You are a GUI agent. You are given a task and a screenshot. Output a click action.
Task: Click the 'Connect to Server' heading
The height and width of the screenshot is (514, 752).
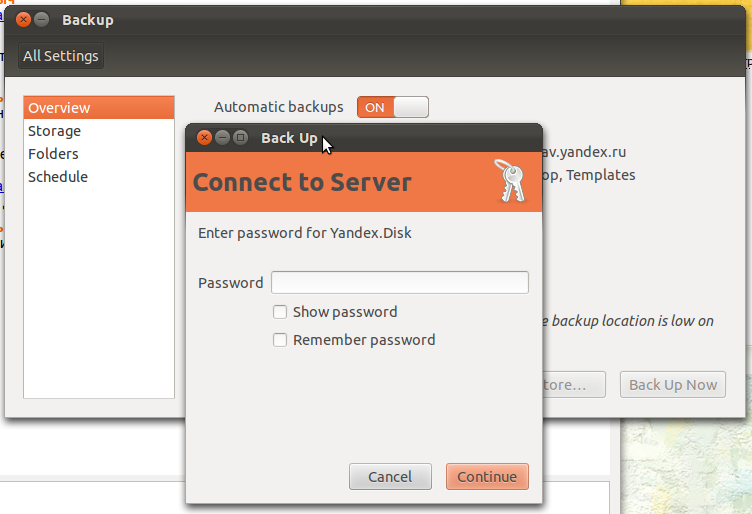tap(302, 182)
